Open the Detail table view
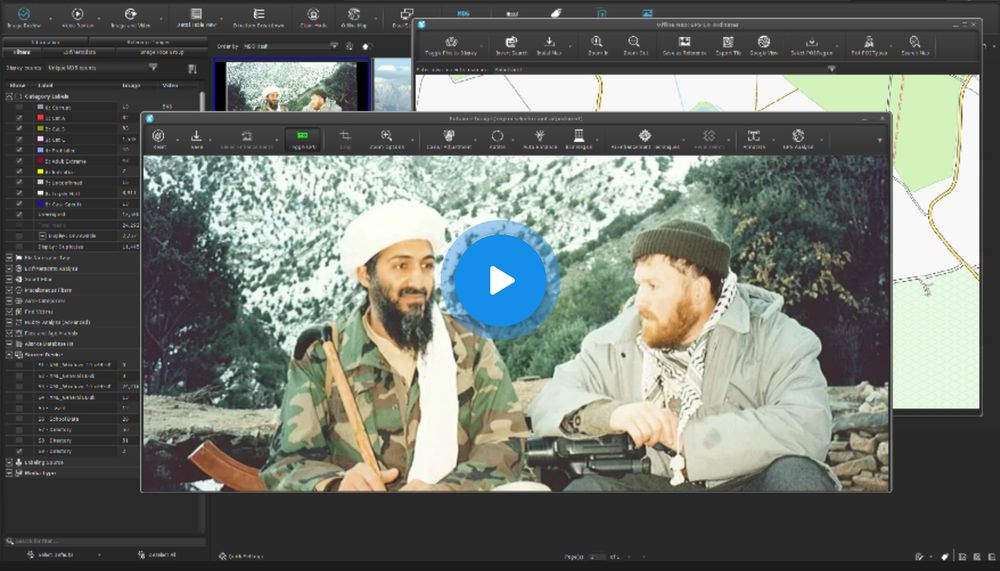This screenshot has height=571, width=1000. click(x=196, y=17)
